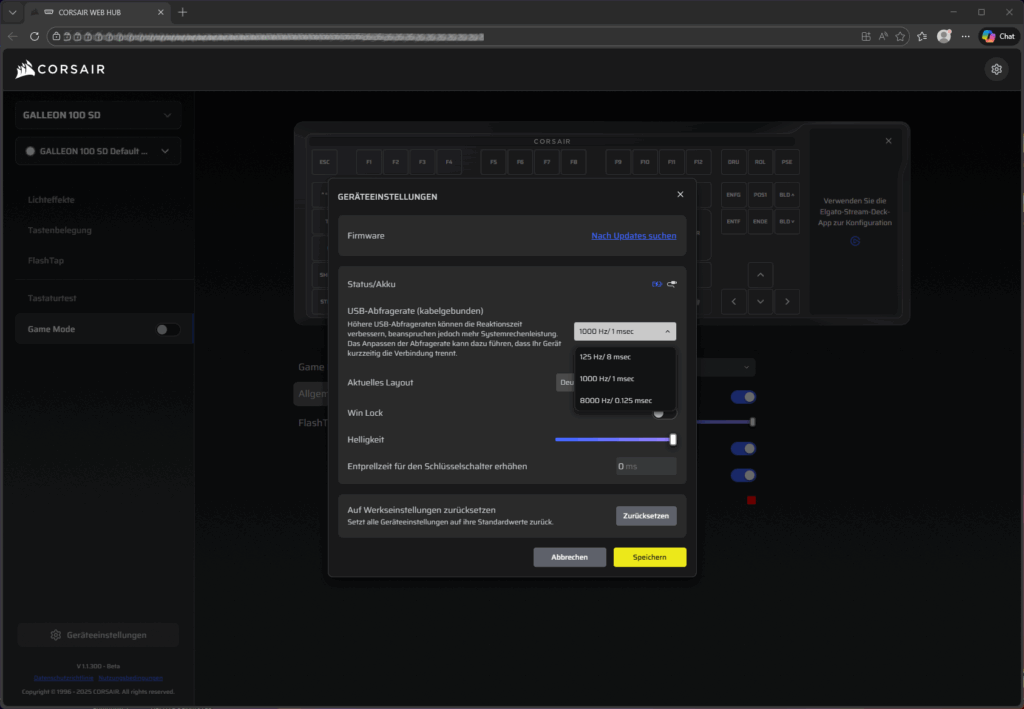Open settings gear in Corsair header
The height and width of the screenshot is (709, 1024).
click(x=995, y=69)
